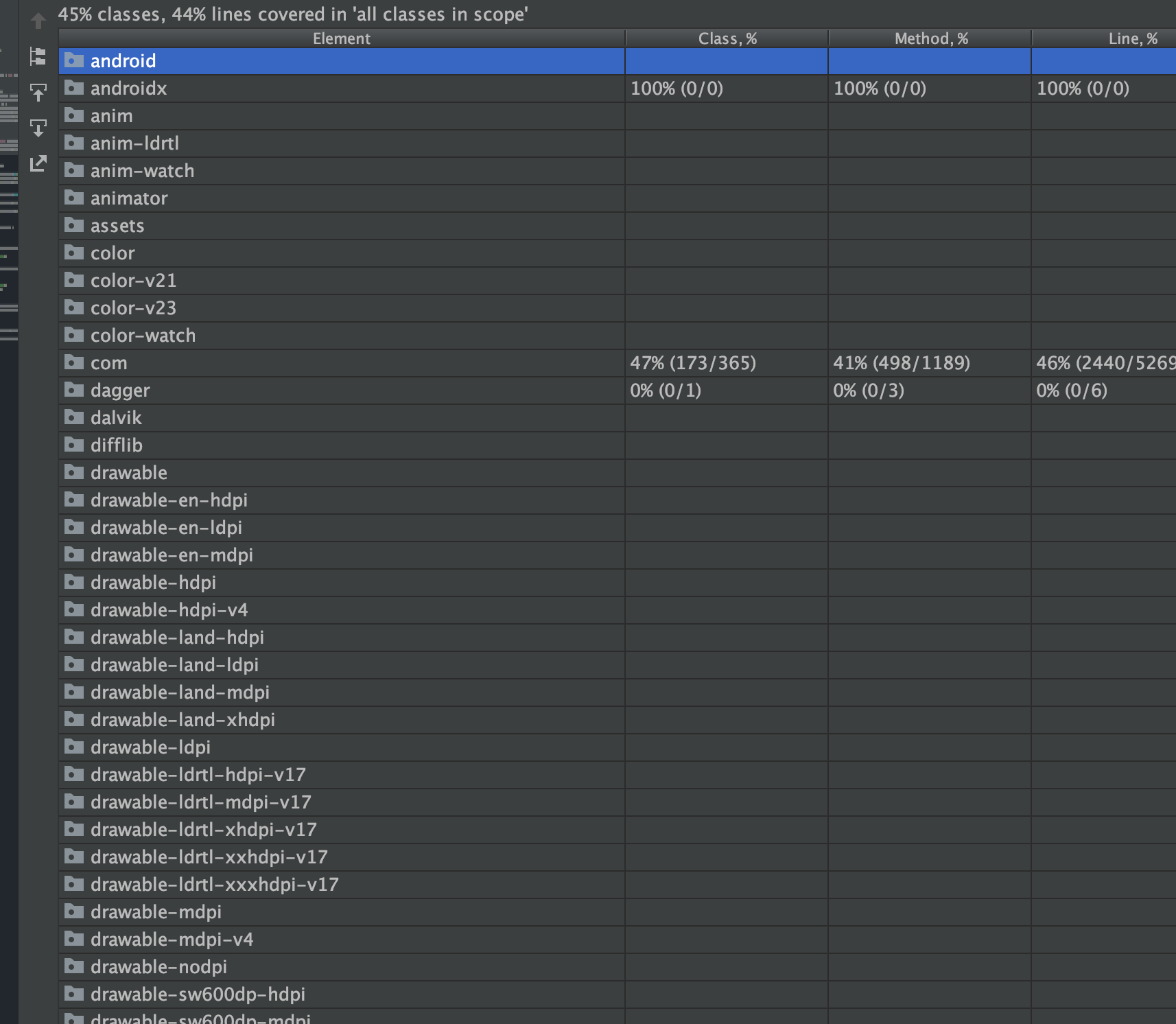Click the dagger class coverage 0% (0/1)

coord(666,391)
